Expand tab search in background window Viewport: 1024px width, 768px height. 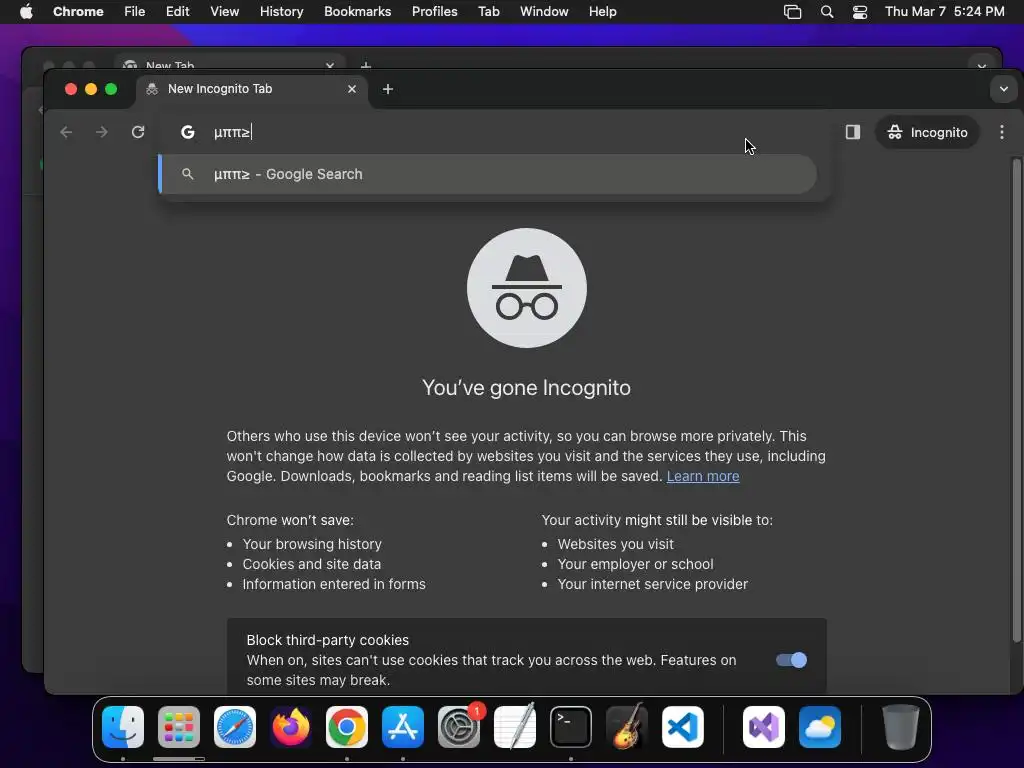(982, 66)
